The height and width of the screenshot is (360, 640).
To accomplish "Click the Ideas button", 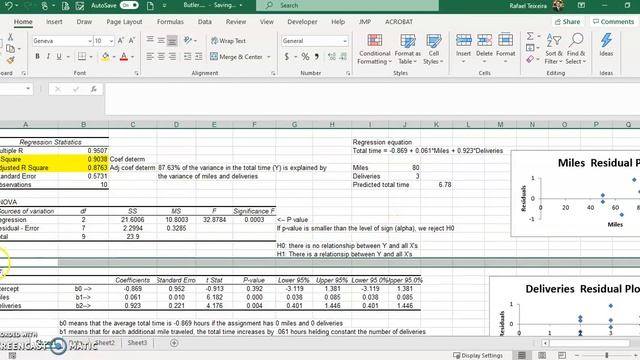I will click(606, 45).
